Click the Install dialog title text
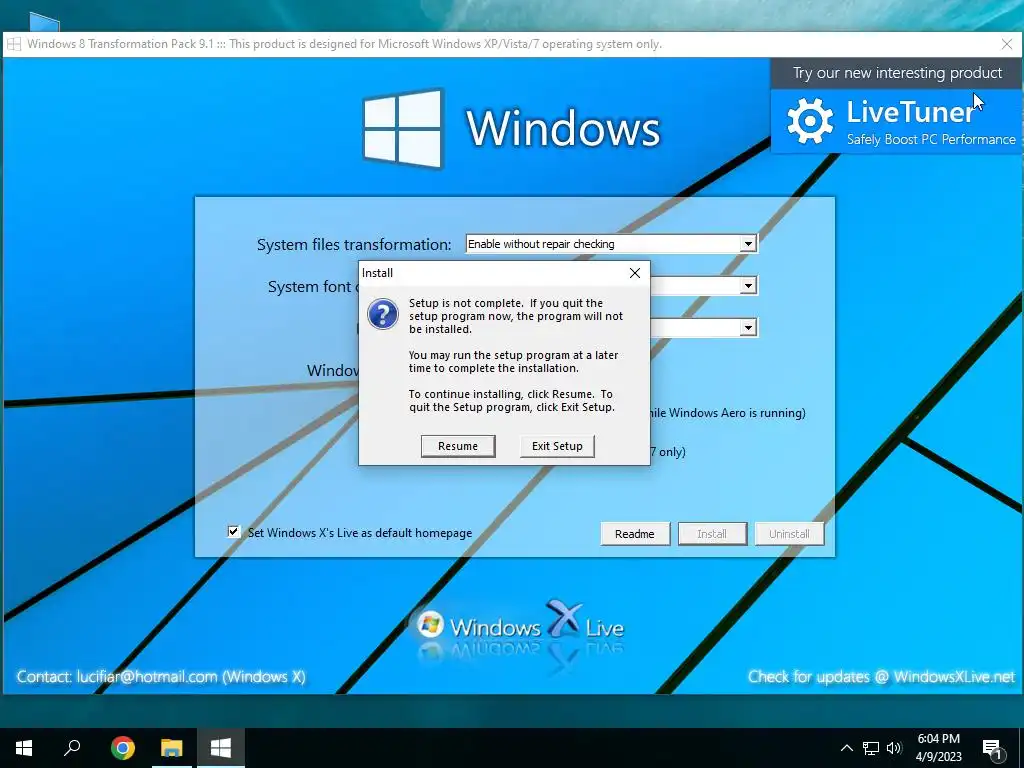Screen dimensions: 1024x768 pyautogui.click(x=377, y=273)
